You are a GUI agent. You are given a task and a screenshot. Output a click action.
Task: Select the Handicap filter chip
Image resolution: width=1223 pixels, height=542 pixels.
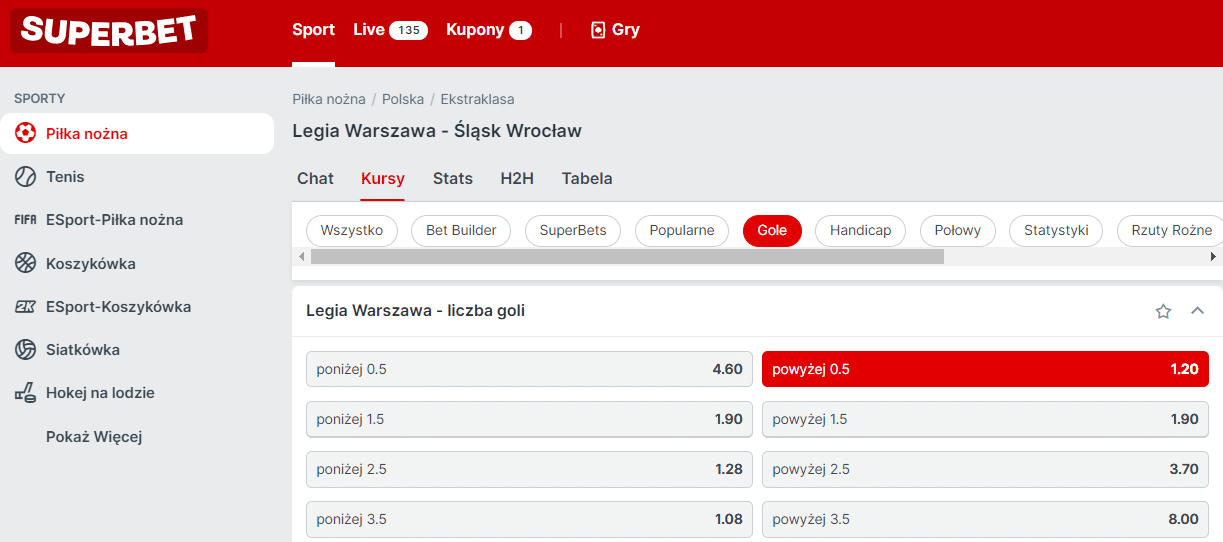[x=860, y=230]
